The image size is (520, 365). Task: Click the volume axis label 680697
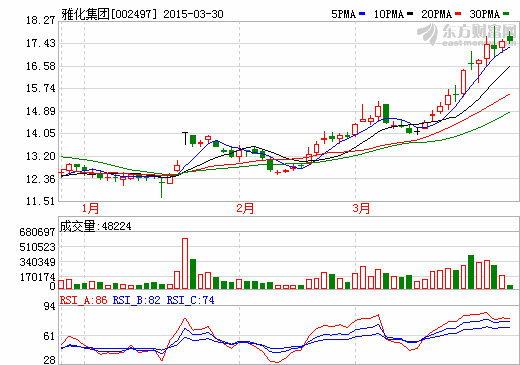click(37, 232)
